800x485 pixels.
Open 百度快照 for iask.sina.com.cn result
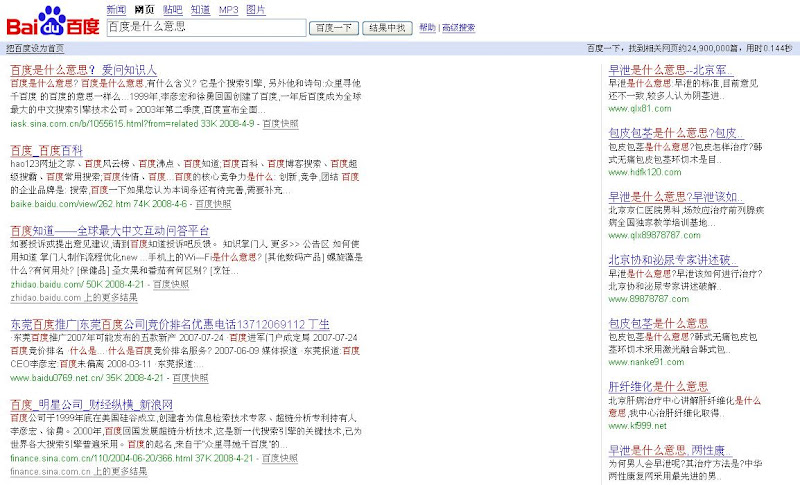(281, 123)
